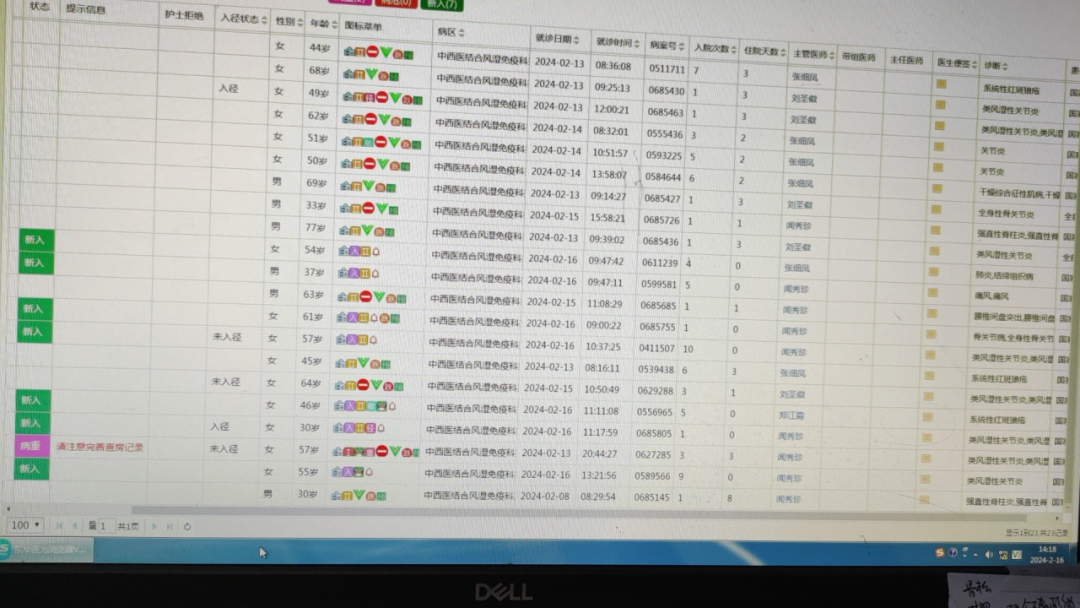The height and width of the screenshot is (608, 1080).
Task: Click the green V icon in the 男 30岁 row
Action: point(359,495)
